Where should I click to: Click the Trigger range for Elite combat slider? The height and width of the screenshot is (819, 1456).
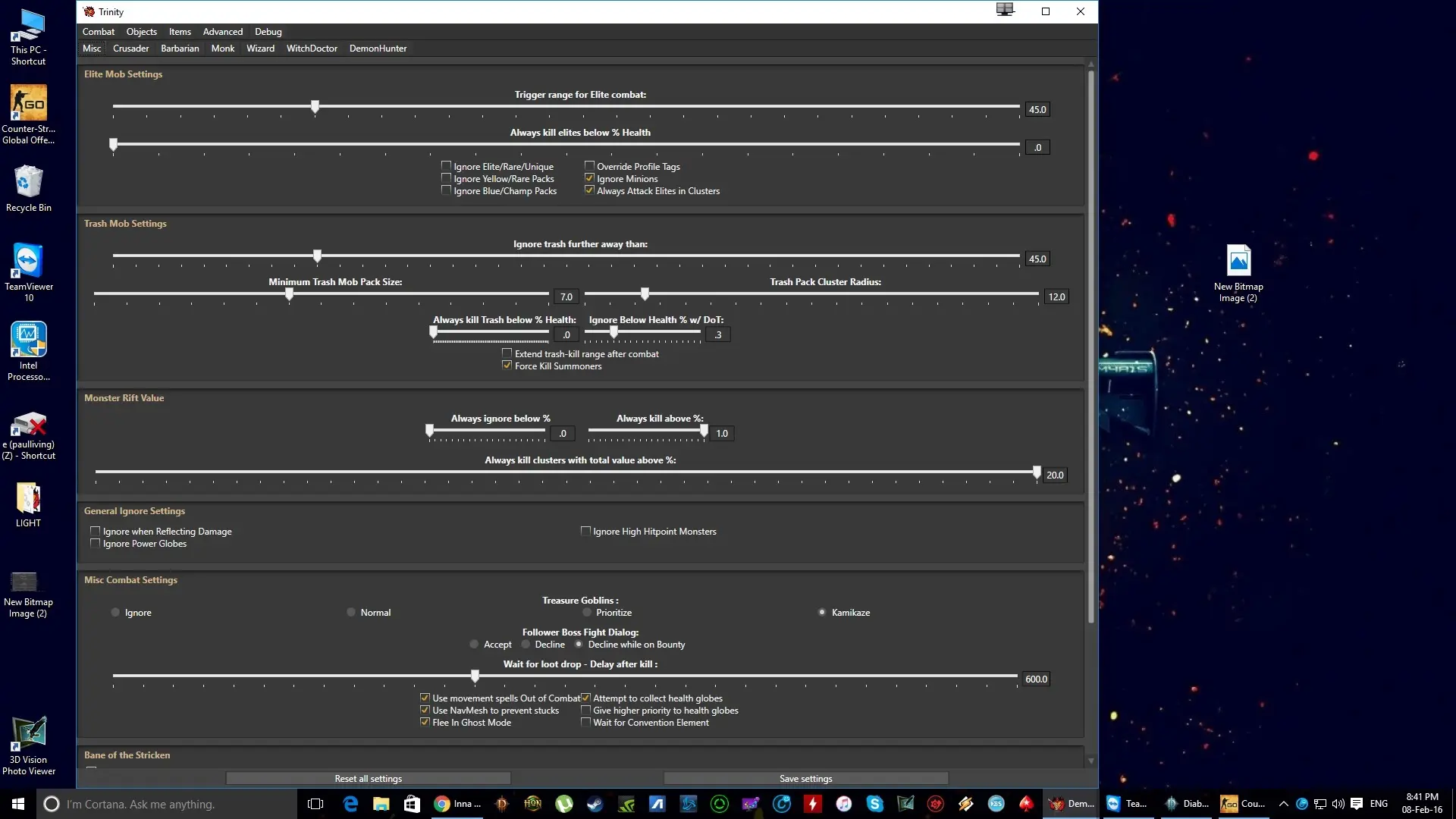coord(566,107)
